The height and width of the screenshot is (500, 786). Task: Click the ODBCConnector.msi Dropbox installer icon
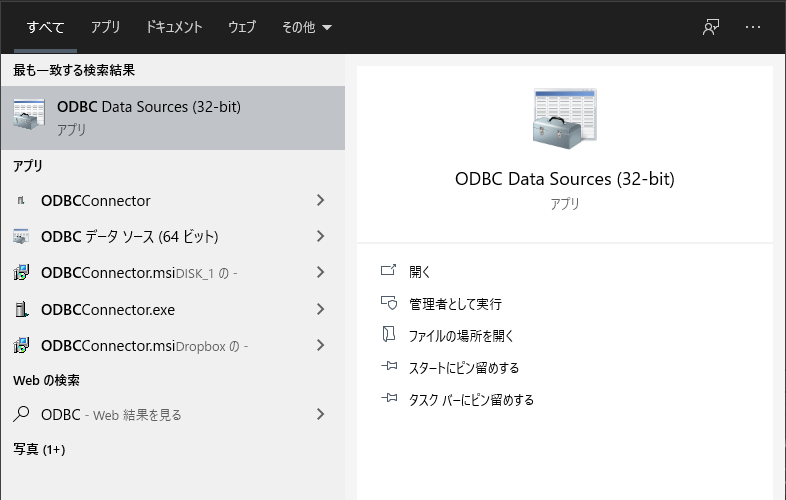22,345
